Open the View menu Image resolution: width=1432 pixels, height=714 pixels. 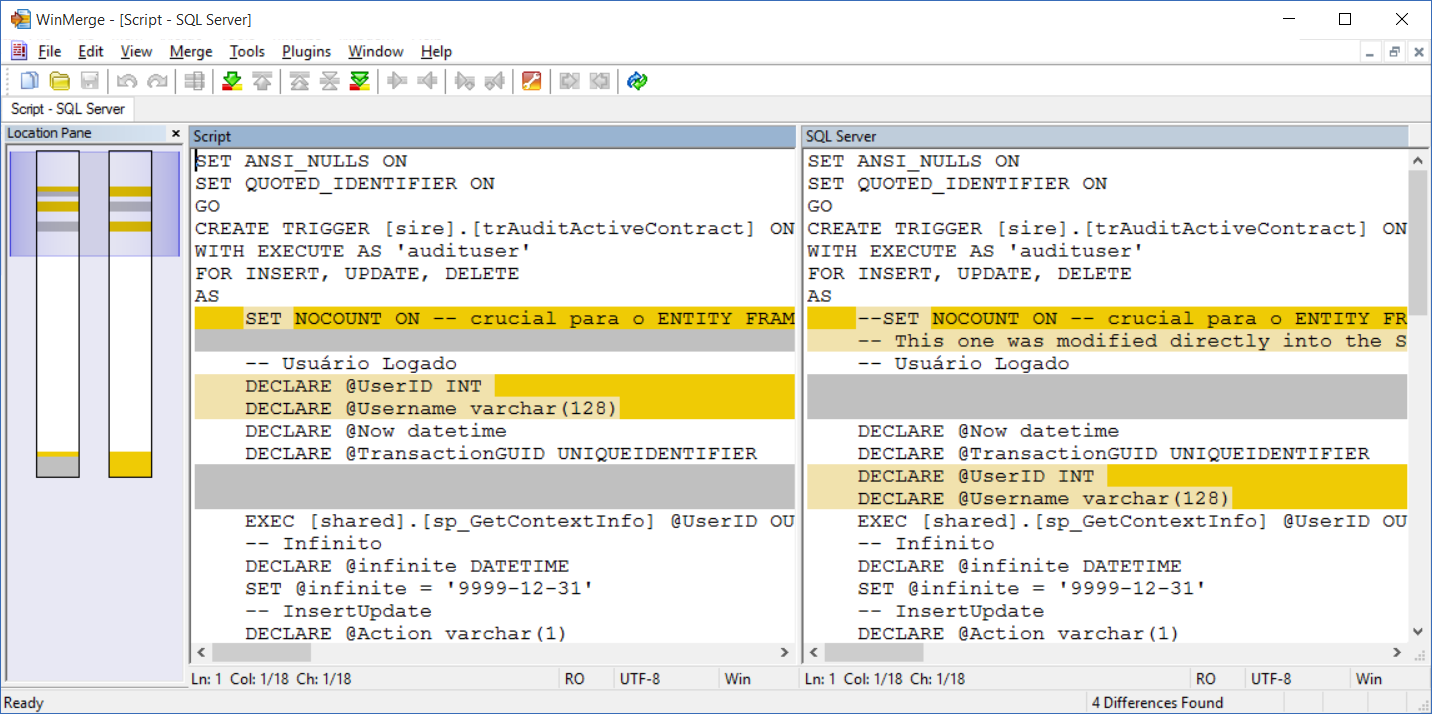point(136,51)
